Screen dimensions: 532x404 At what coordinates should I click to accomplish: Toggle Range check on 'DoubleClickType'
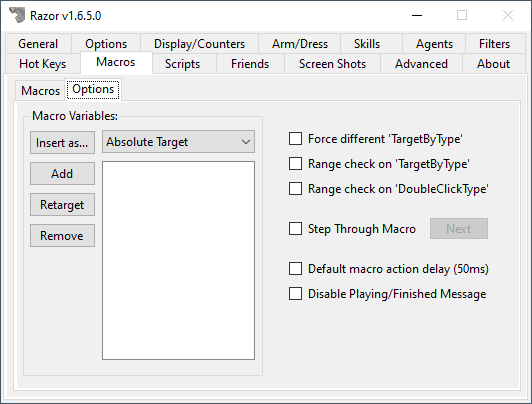tap(295, 189)
